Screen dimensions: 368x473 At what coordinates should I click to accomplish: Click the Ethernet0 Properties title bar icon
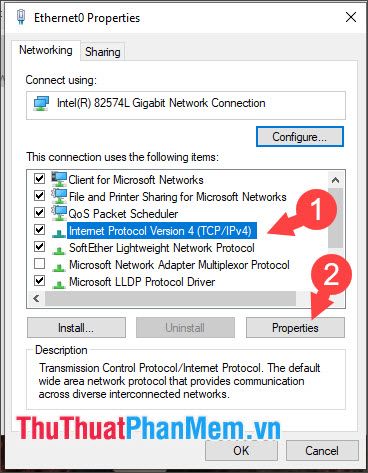pos(21,17)
